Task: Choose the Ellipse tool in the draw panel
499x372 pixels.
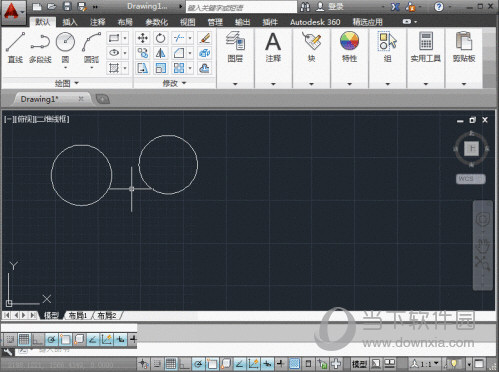Action: pyautogui.click(x=114, y=53)
